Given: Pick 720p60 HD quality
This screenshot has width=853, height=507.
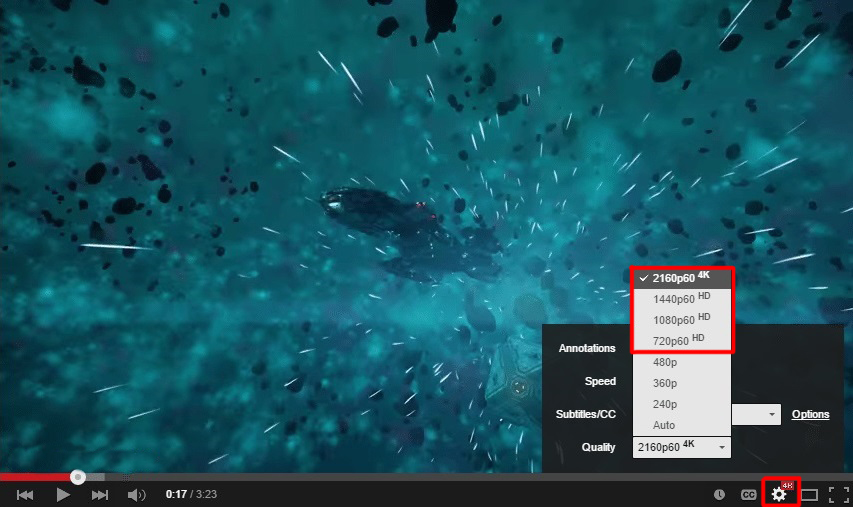Looking at the screenshot, I should click(x=682, y=341).
